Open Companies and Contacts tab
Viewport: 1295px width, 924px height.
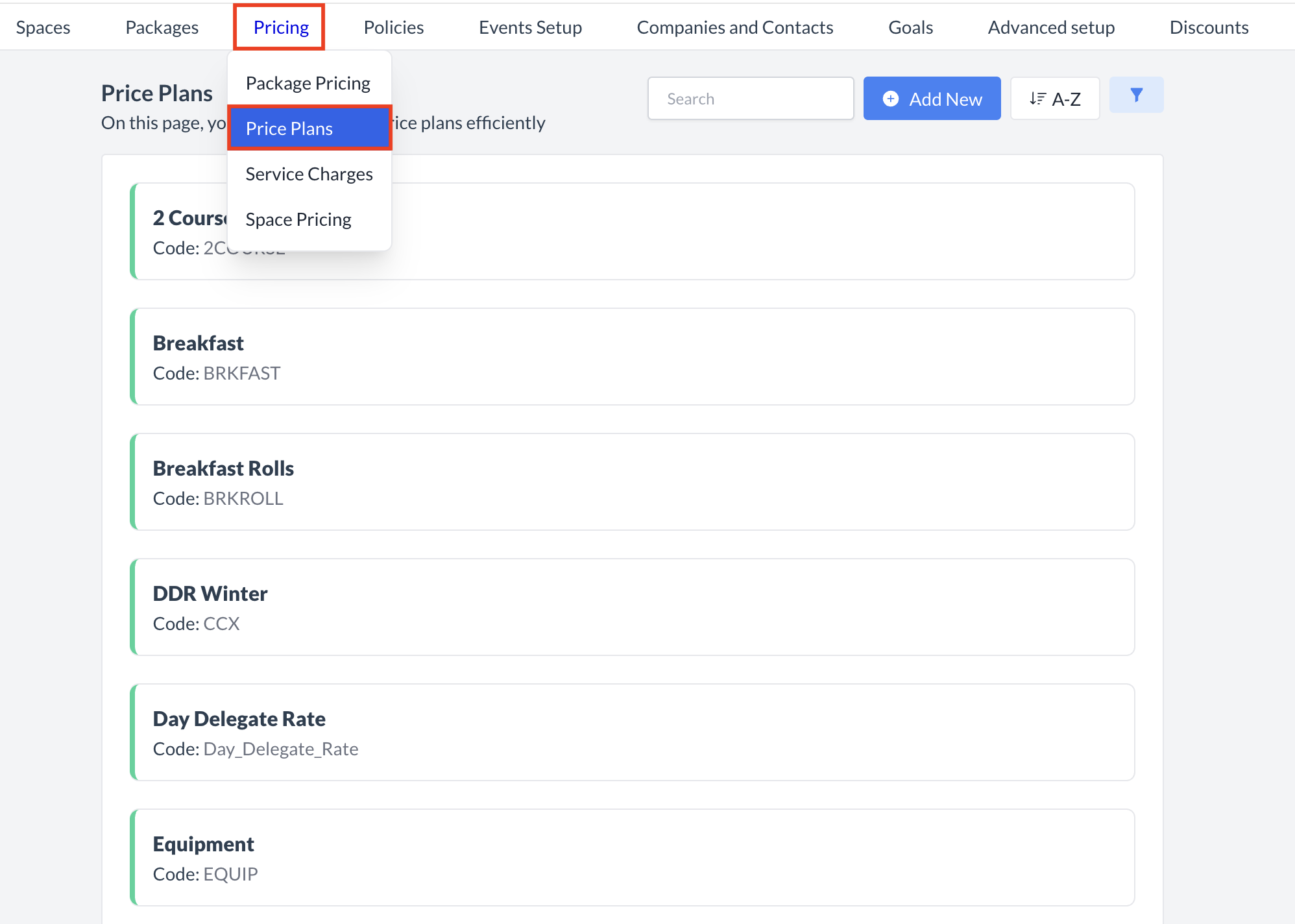[734, 27]
